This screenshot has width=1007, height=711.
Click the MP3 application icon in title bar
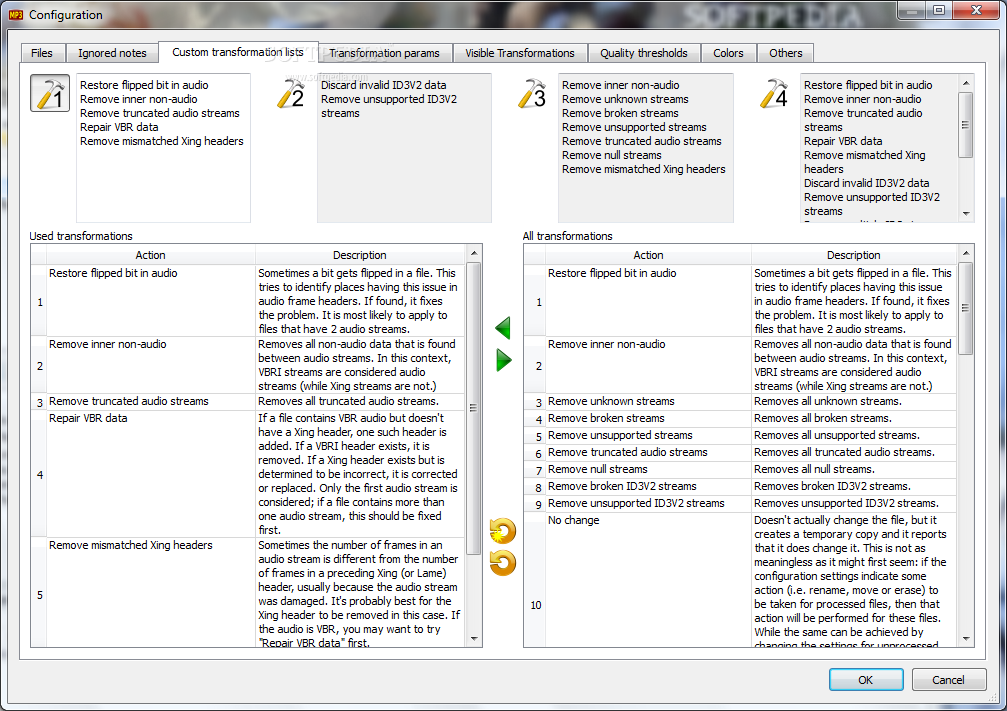coord(16,15)
